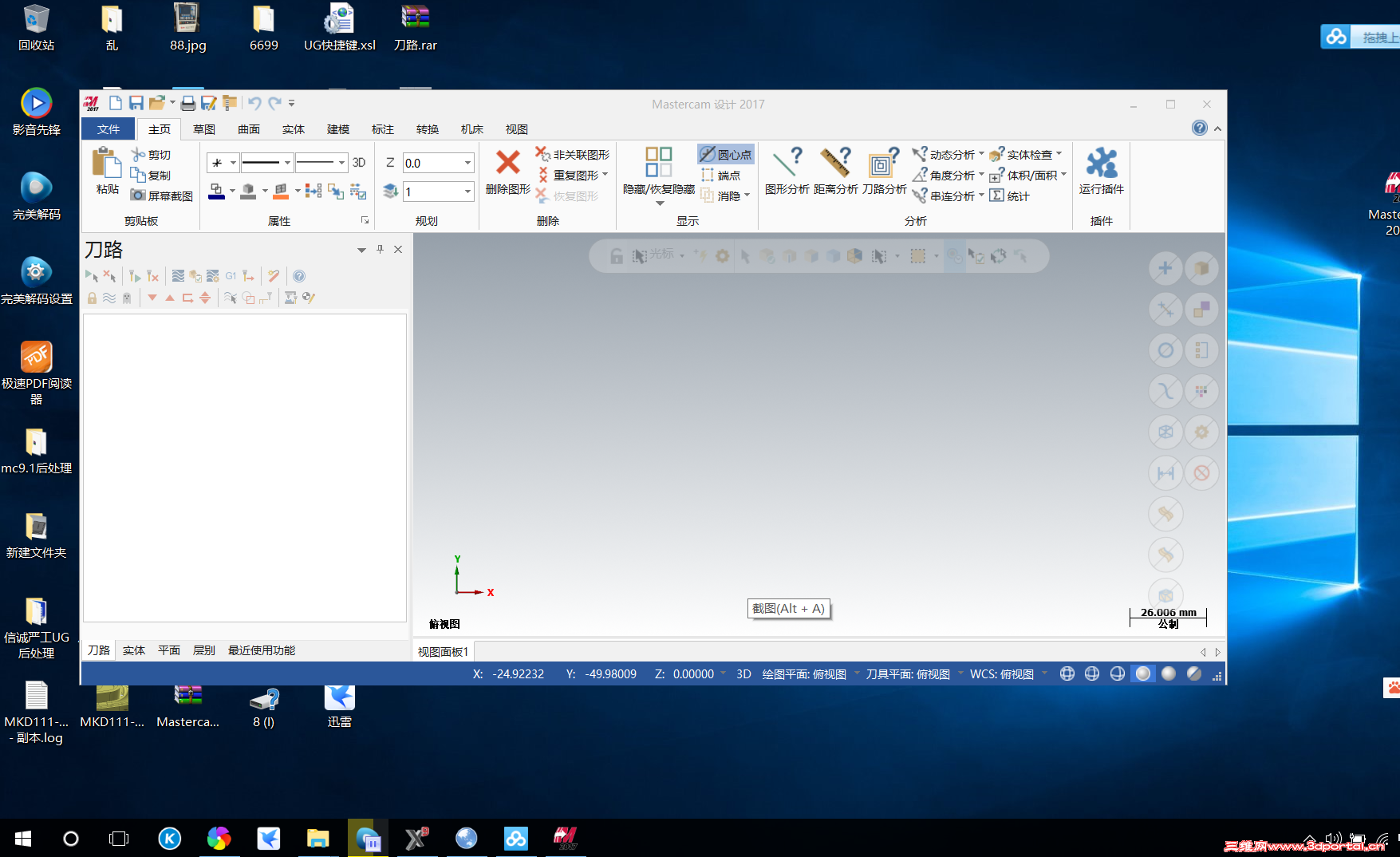Image resolution: width=1400 pixels, height=857 pixels.
Task: Open the line style dropdown in 属性 group
Action: pos(267,162)
